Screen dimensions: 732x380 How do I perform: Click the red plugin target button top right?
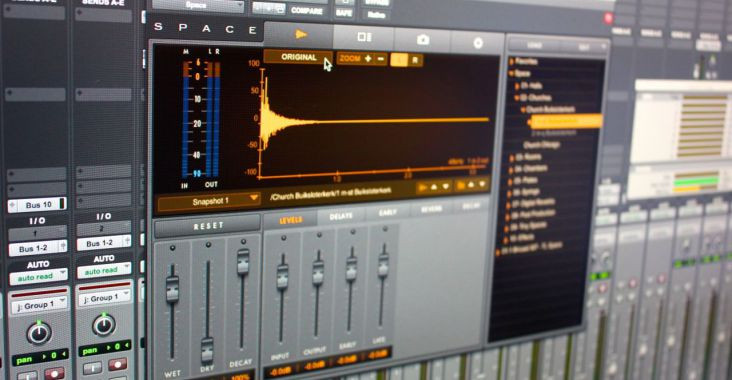click(608, 18)
